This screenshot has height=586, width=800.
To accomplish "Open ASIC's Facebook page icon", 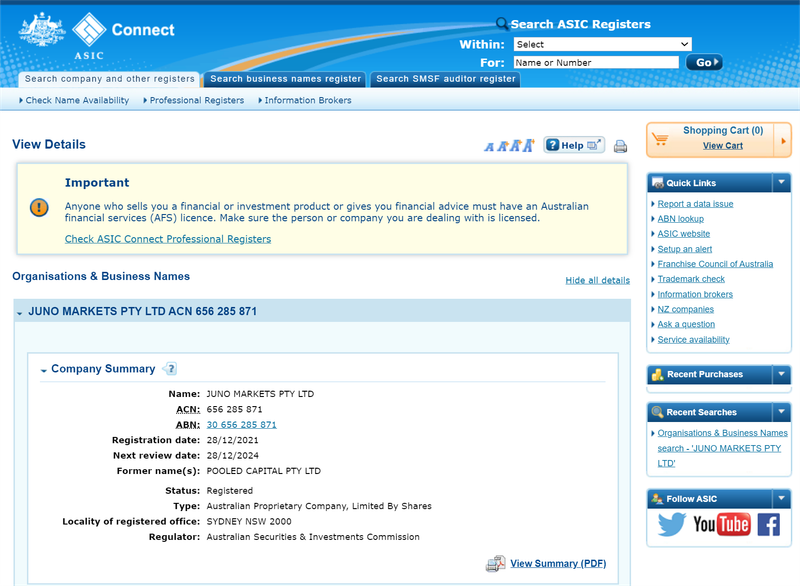I will [x=769, y=524].
